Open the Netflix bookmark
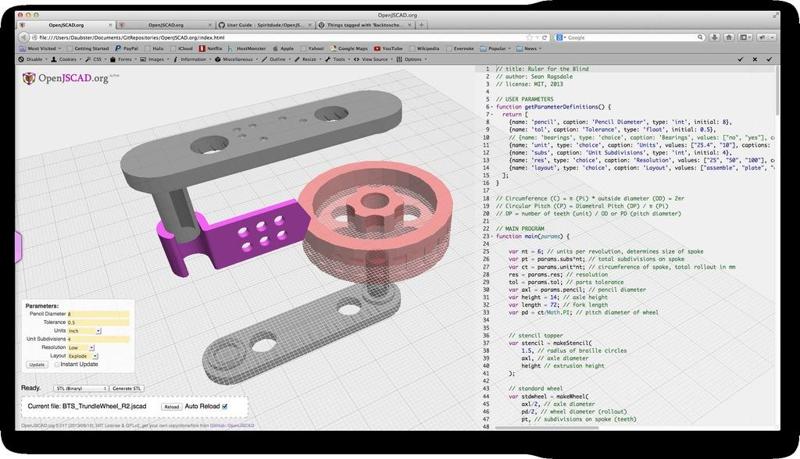800x459 pixels. click(211, 48)
